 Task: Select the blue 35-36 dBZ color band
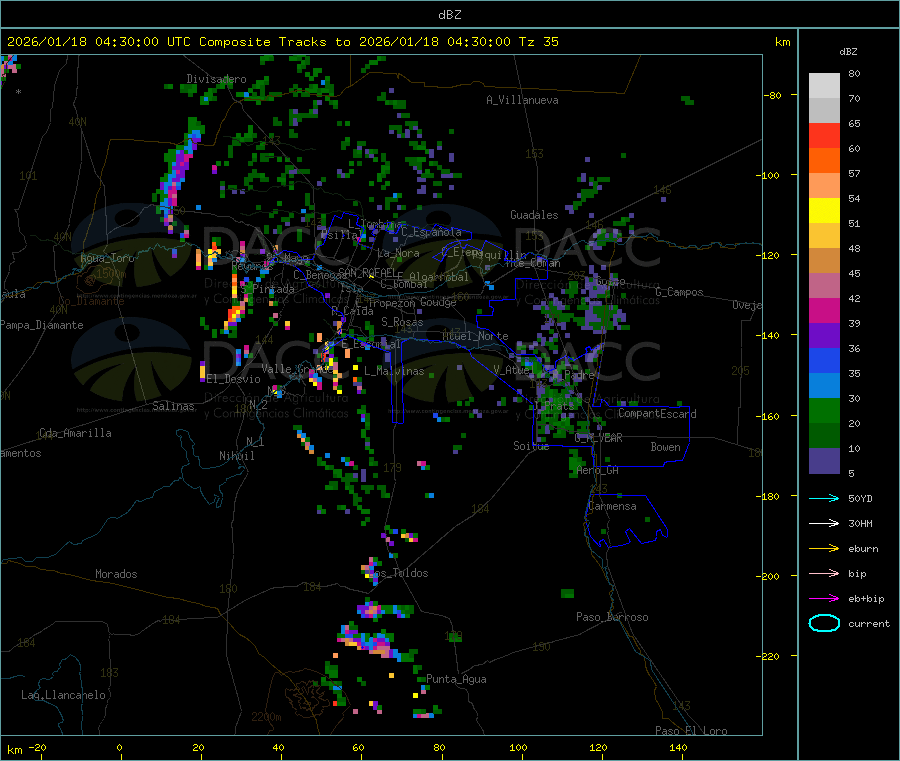[824, 360]
